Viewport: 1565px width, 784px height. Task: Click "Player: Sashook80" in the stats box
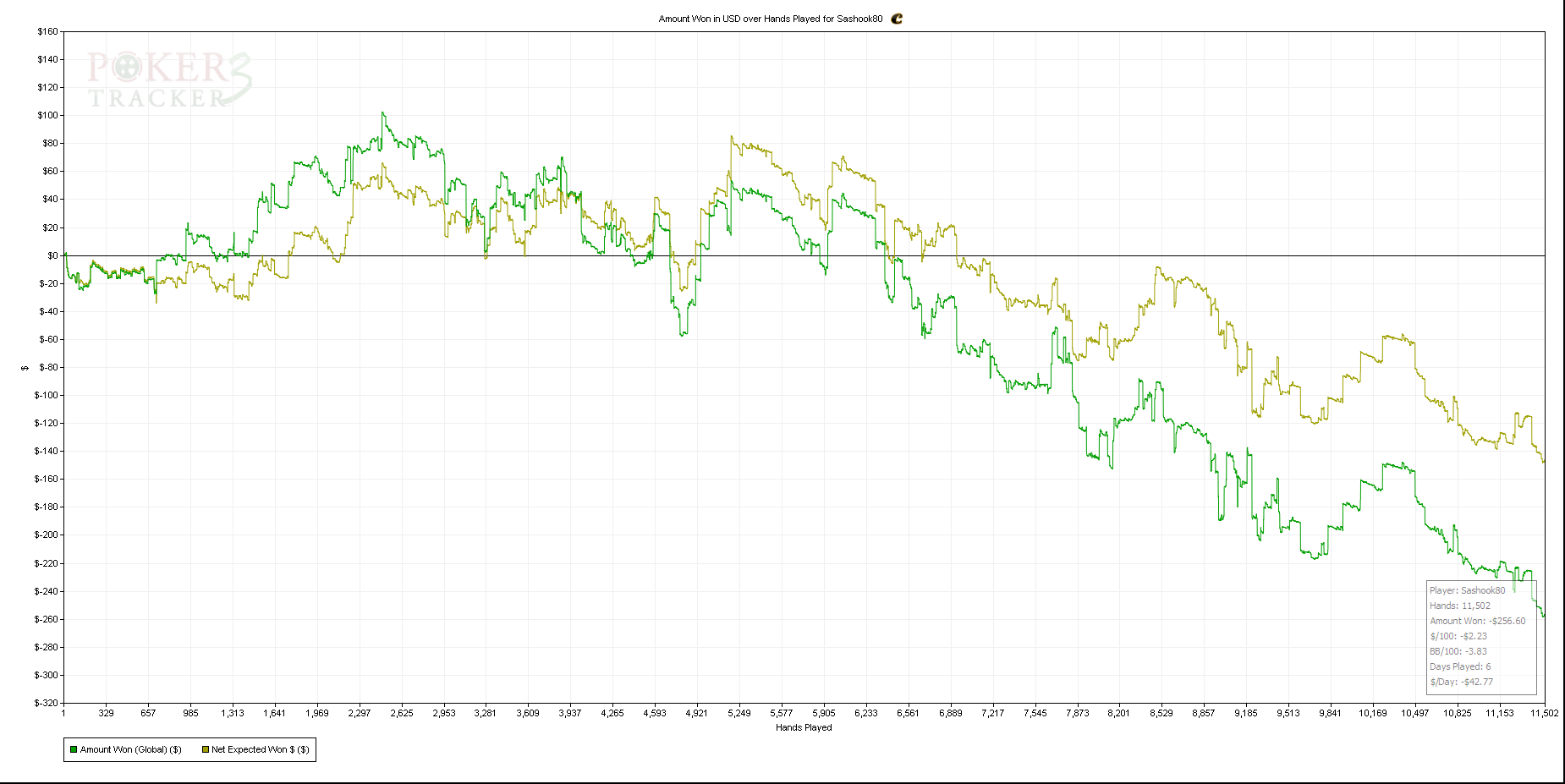[x=1467, y=590]
